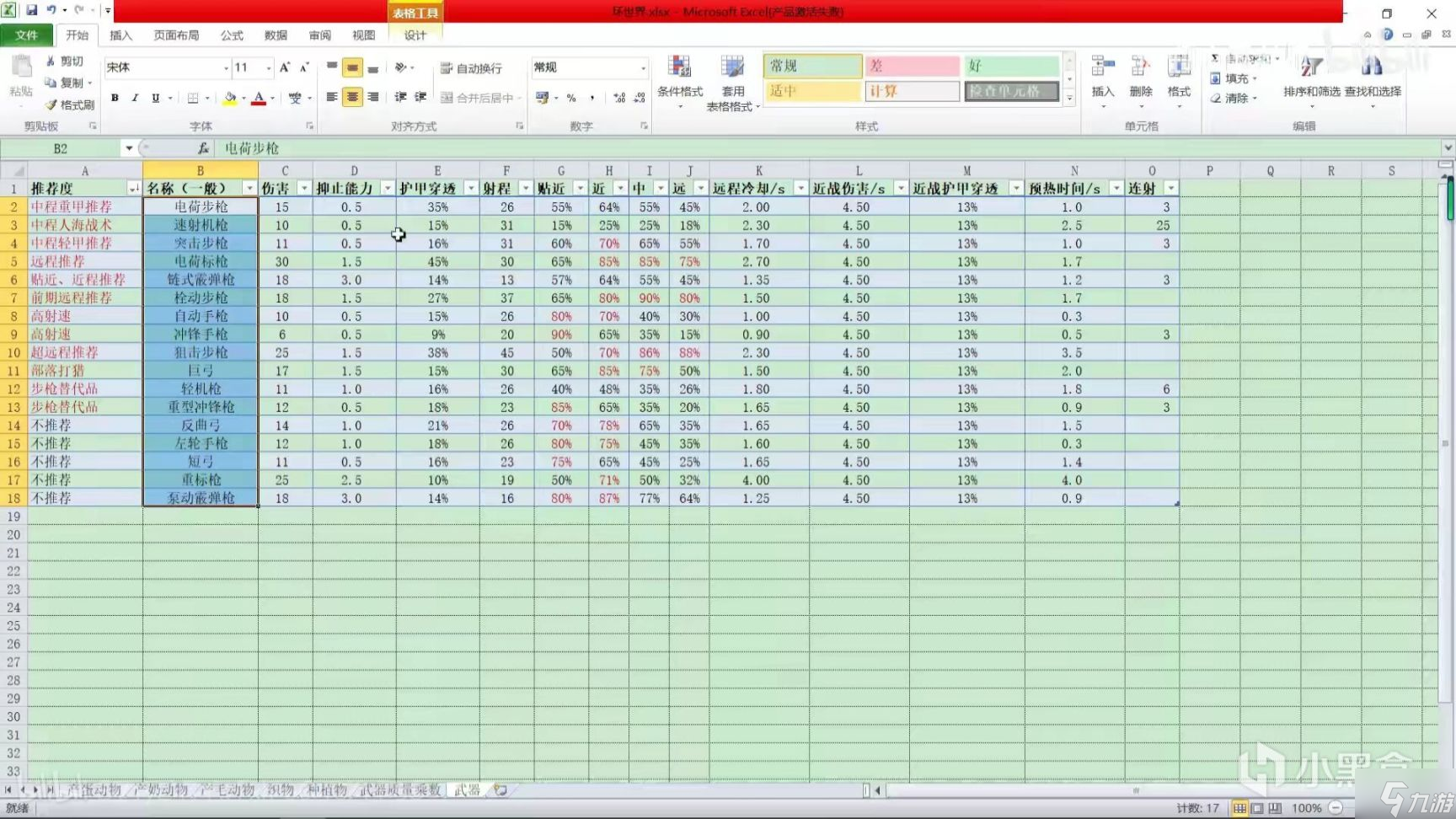Apply the 好 (Good) cell style swatch
The width and height of the screenshot is (1456, 819).
pos(1012,66)
